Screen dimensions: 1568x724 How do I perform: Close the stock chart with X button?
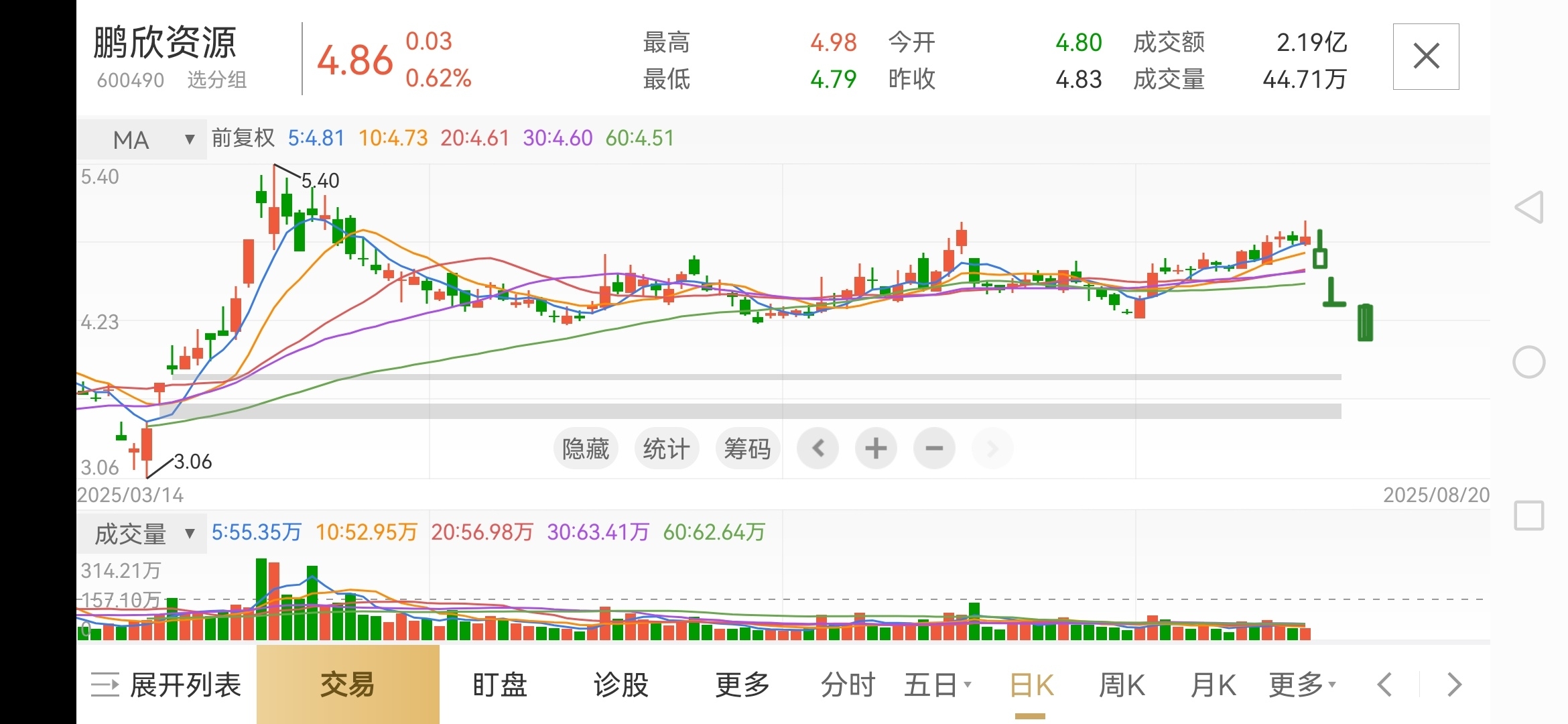(1426, 56)
